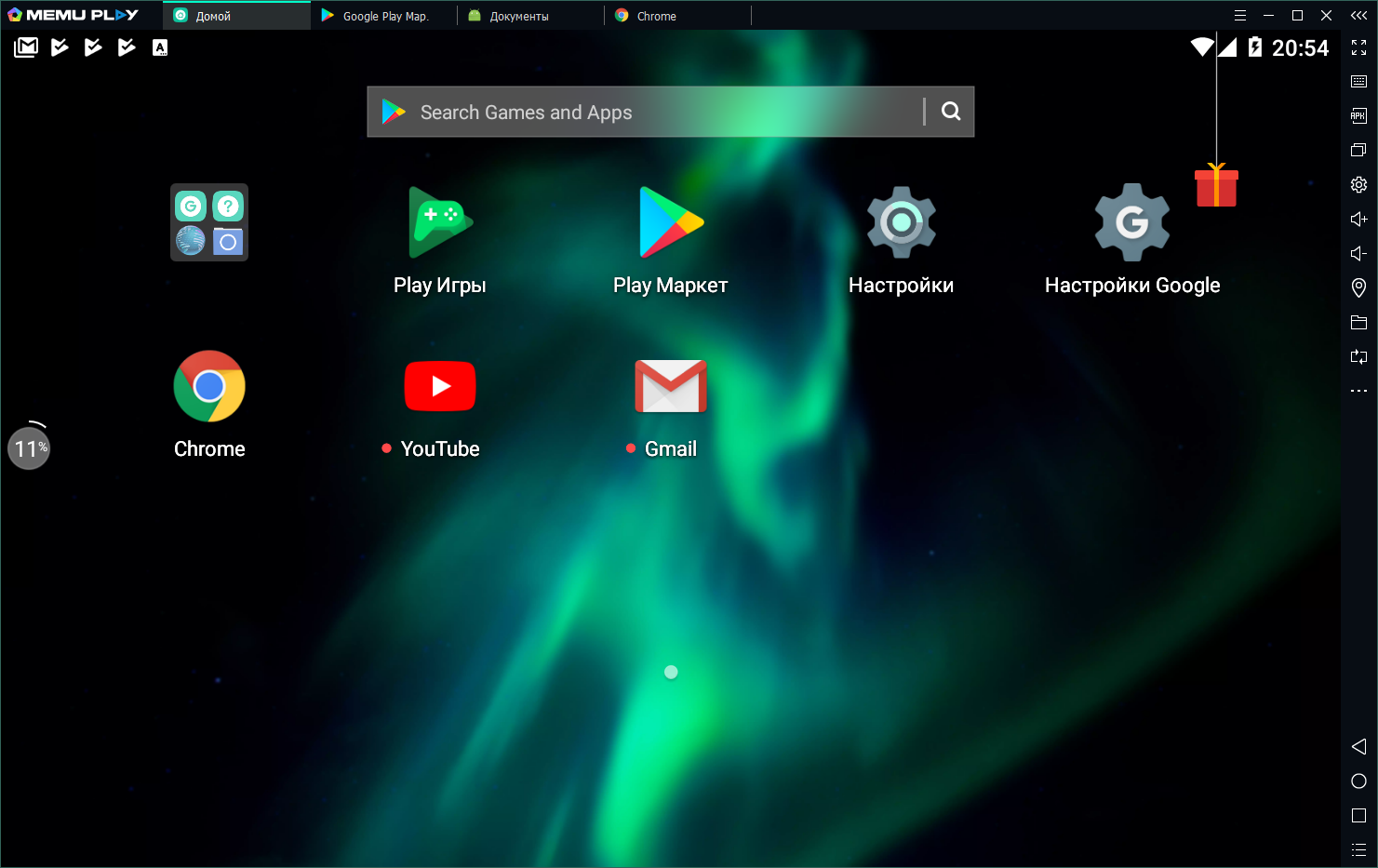
Task: Expand more sidebar tools via three dots
Action: (1358, 391)
